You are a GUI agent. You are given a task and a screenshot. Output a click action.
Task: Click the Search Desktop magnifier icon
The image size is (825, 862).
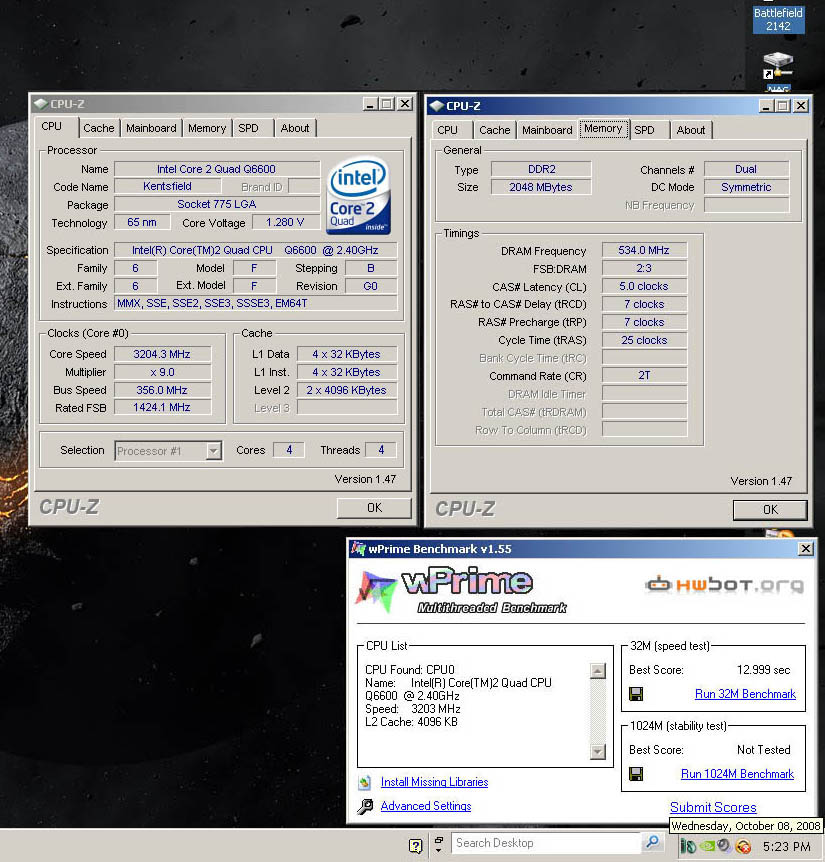[x=652, y=842]
